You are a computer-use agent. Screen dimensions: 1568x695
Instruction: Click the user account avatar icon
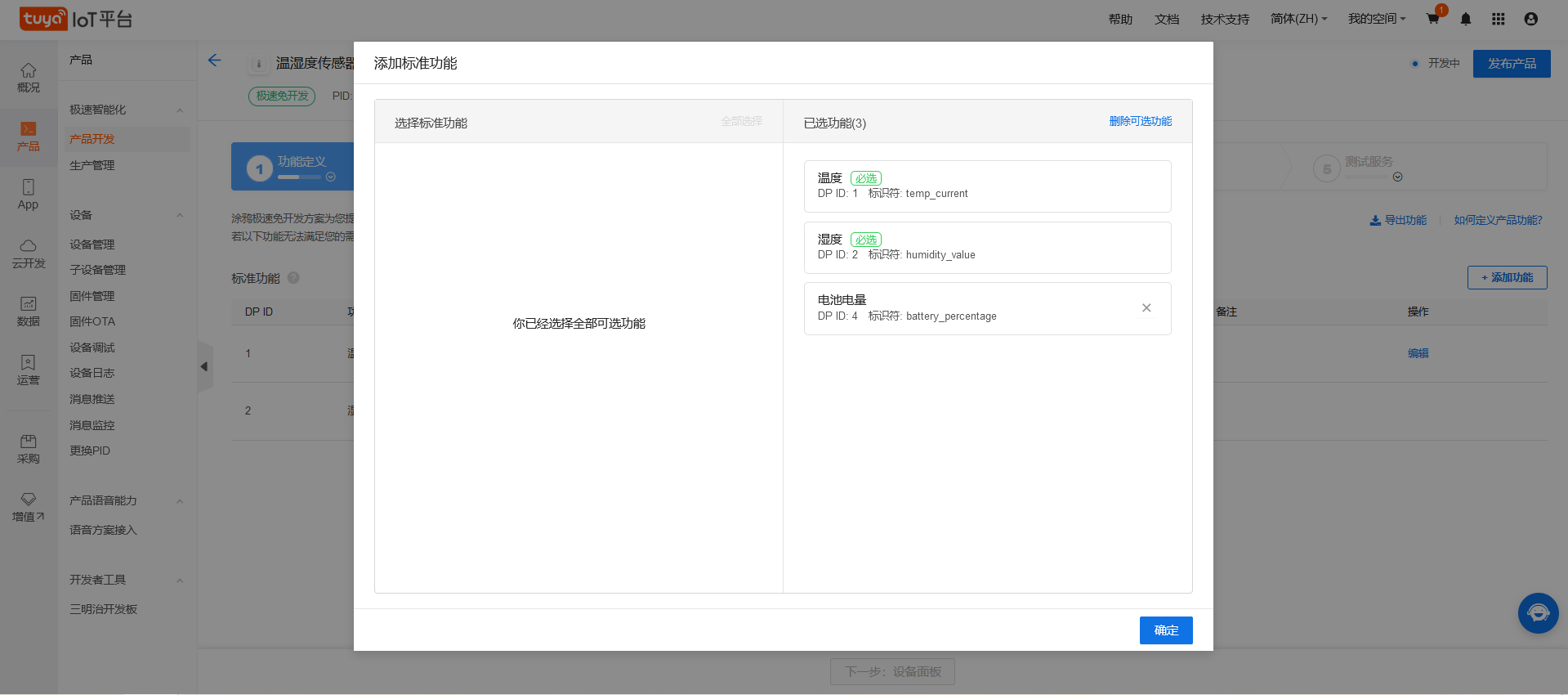click(1531, 19)
